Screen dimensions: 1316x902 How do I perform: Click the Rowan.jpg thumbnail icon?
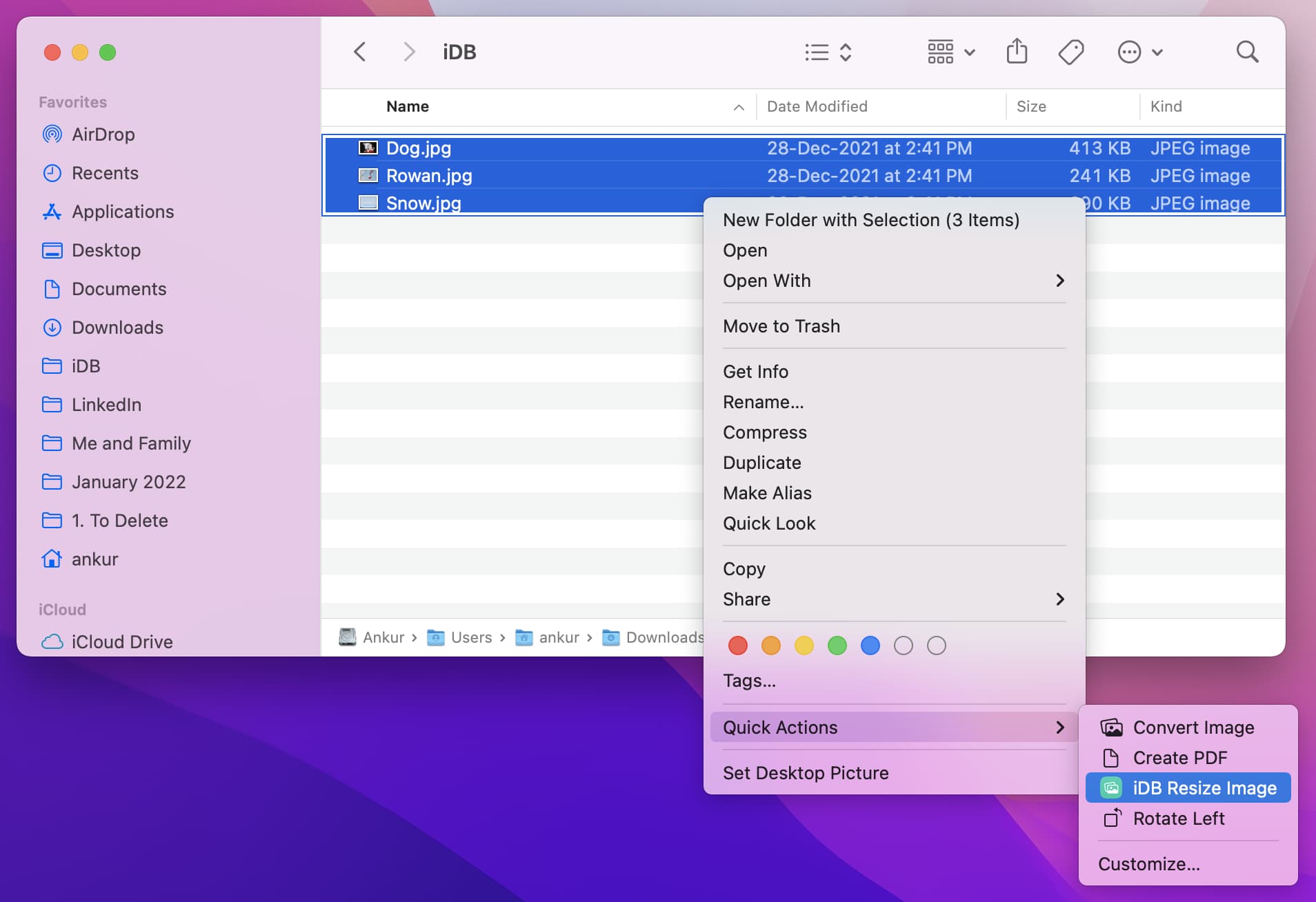tap(368, 175)
